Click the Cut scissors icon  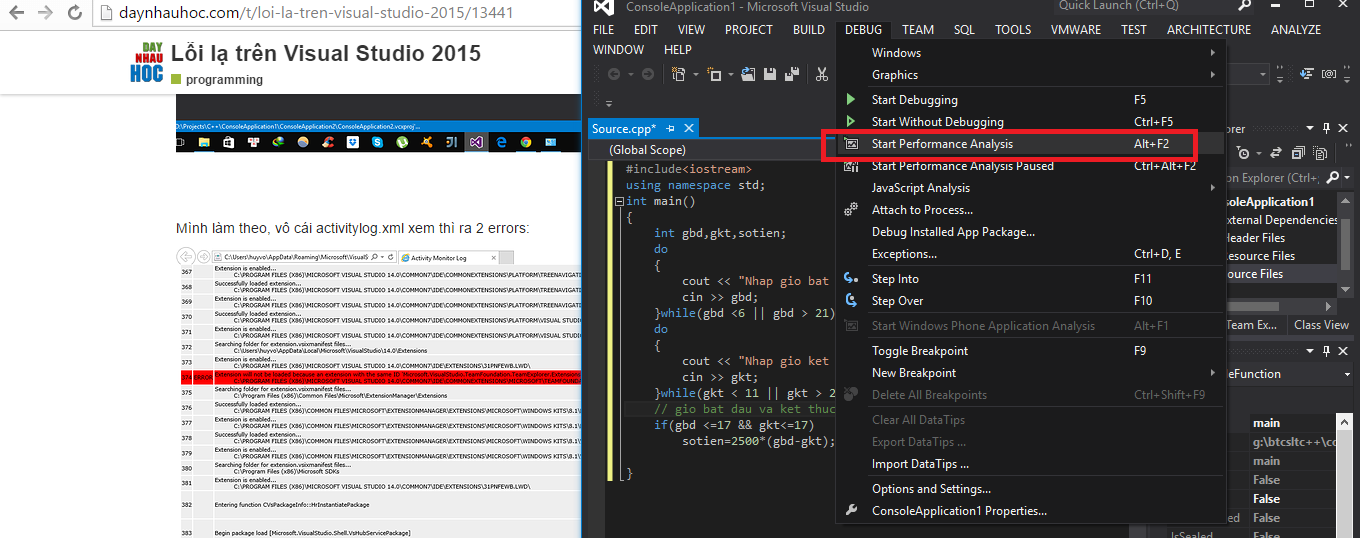821,74
